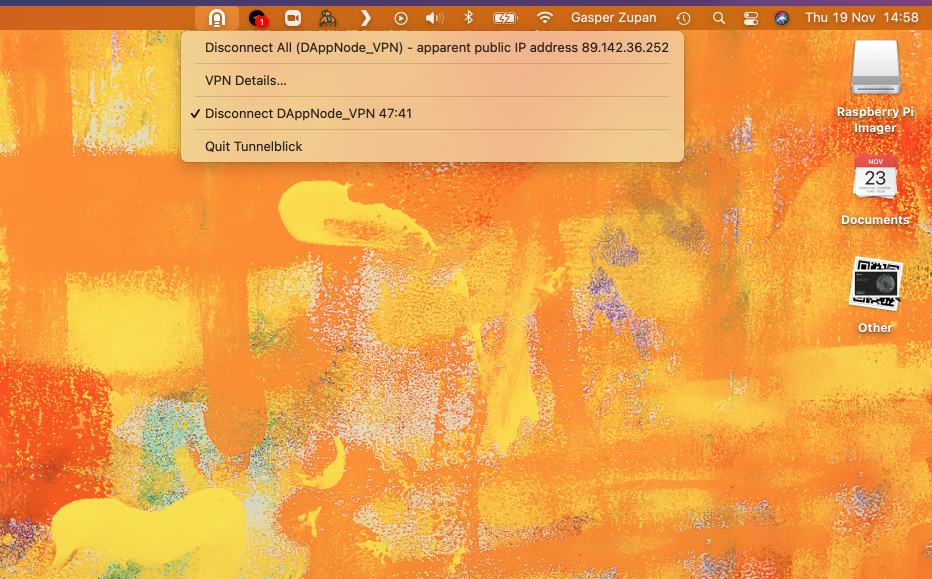Click the Zoom camera menu bar icon
Viewport: 932px width, 579px height.
tap(293, 18)
